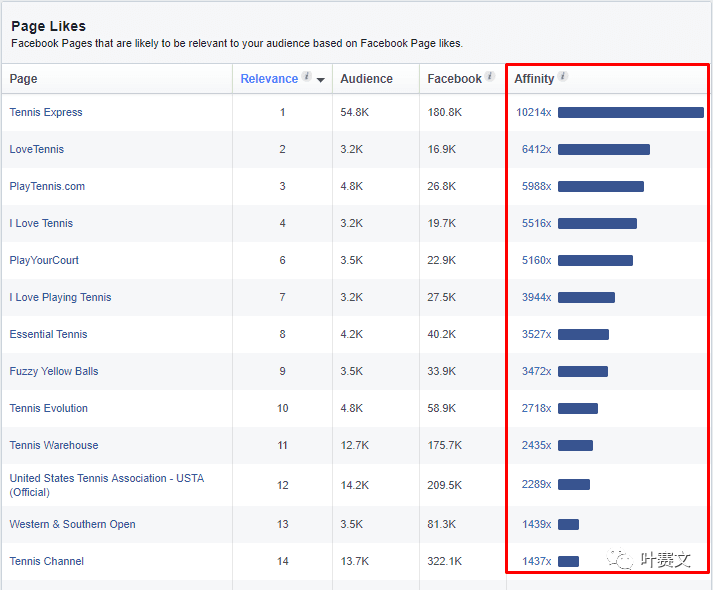Click the 2718x affinity value
This screenshot has width=713, height=590.
coord(537,409)
